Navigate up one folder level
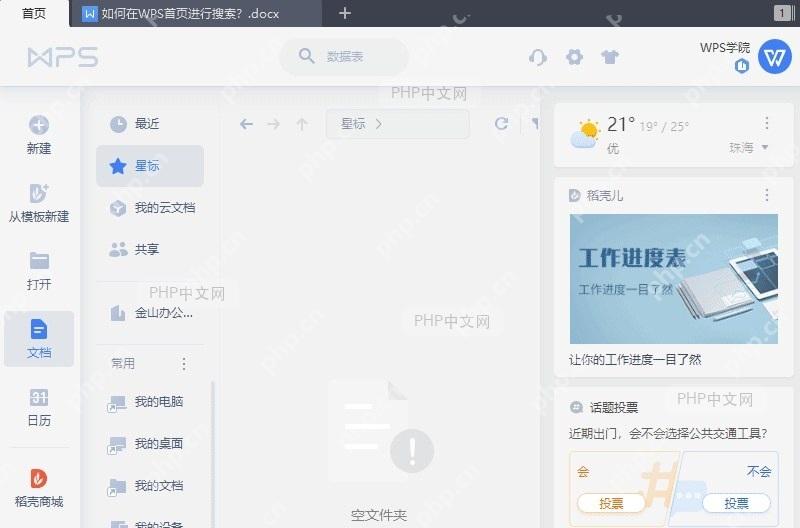 [x=302, y=124]
